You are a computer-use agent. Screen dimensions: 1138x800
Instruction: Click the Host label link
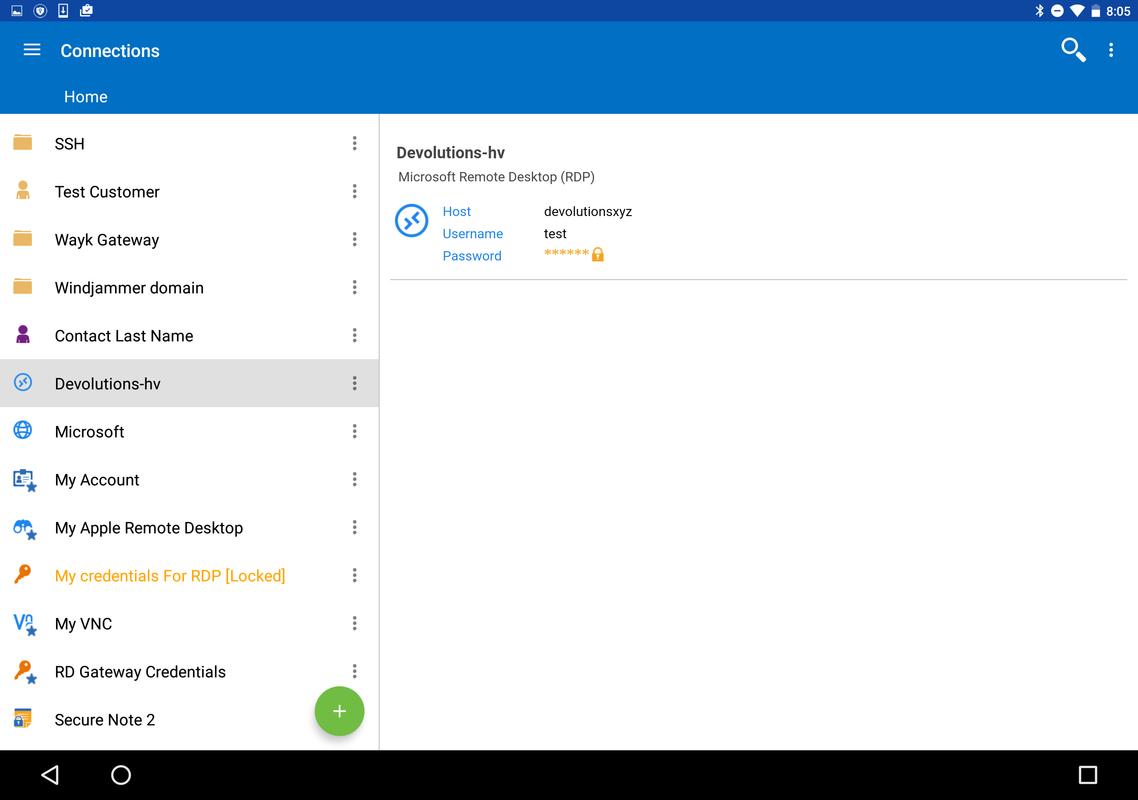[457, 211]
